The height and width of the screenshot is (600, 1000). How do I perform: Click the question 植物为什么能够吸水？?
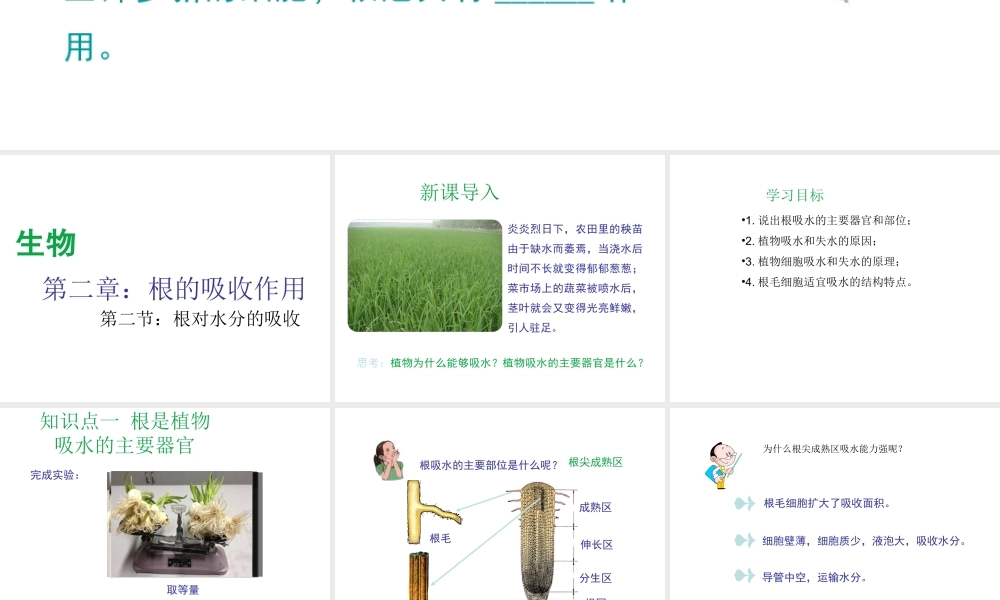pyautogui.click(x=445, y=363)
